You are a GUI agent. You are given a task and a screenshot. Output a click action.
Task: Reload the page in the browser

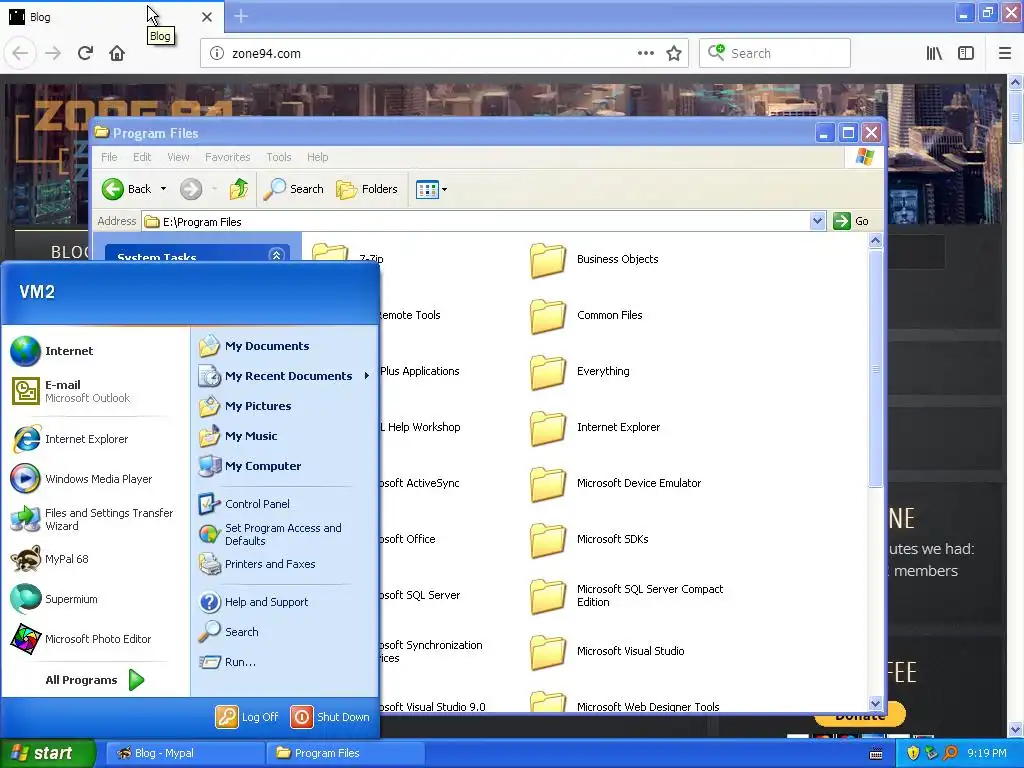(x=85, y=53)
